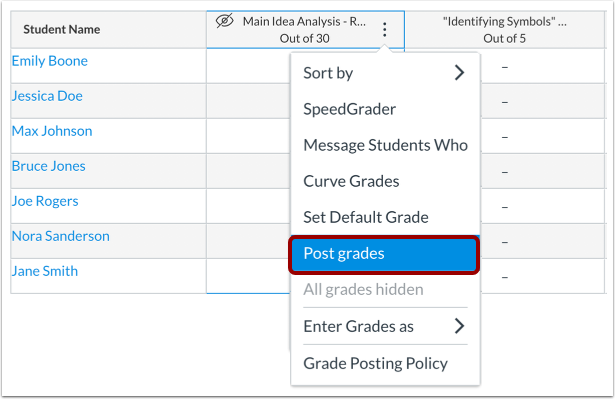
Task: Click Jane Smith's name link
Action: [45, 271]
